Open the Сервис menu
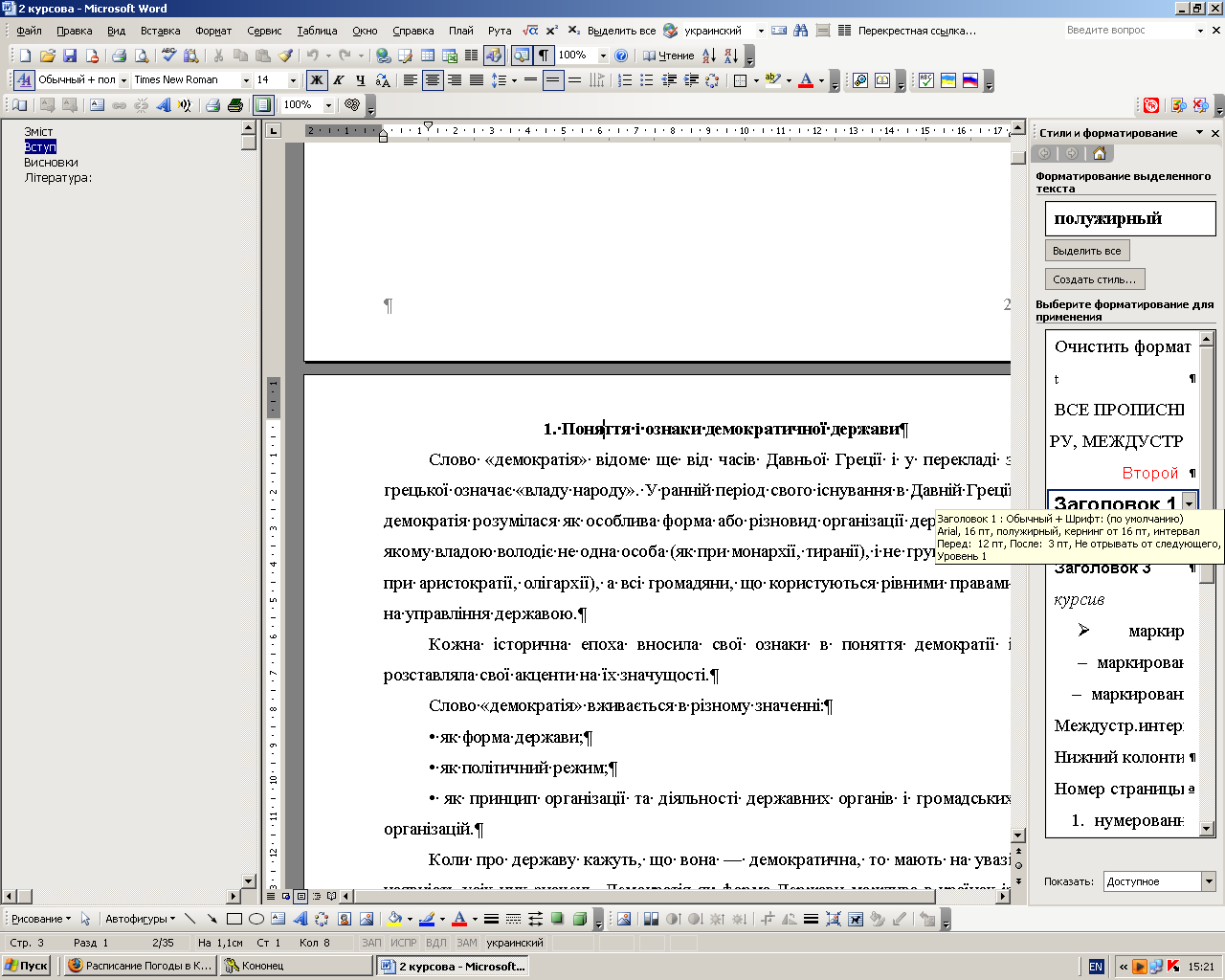 click(264, 31)
